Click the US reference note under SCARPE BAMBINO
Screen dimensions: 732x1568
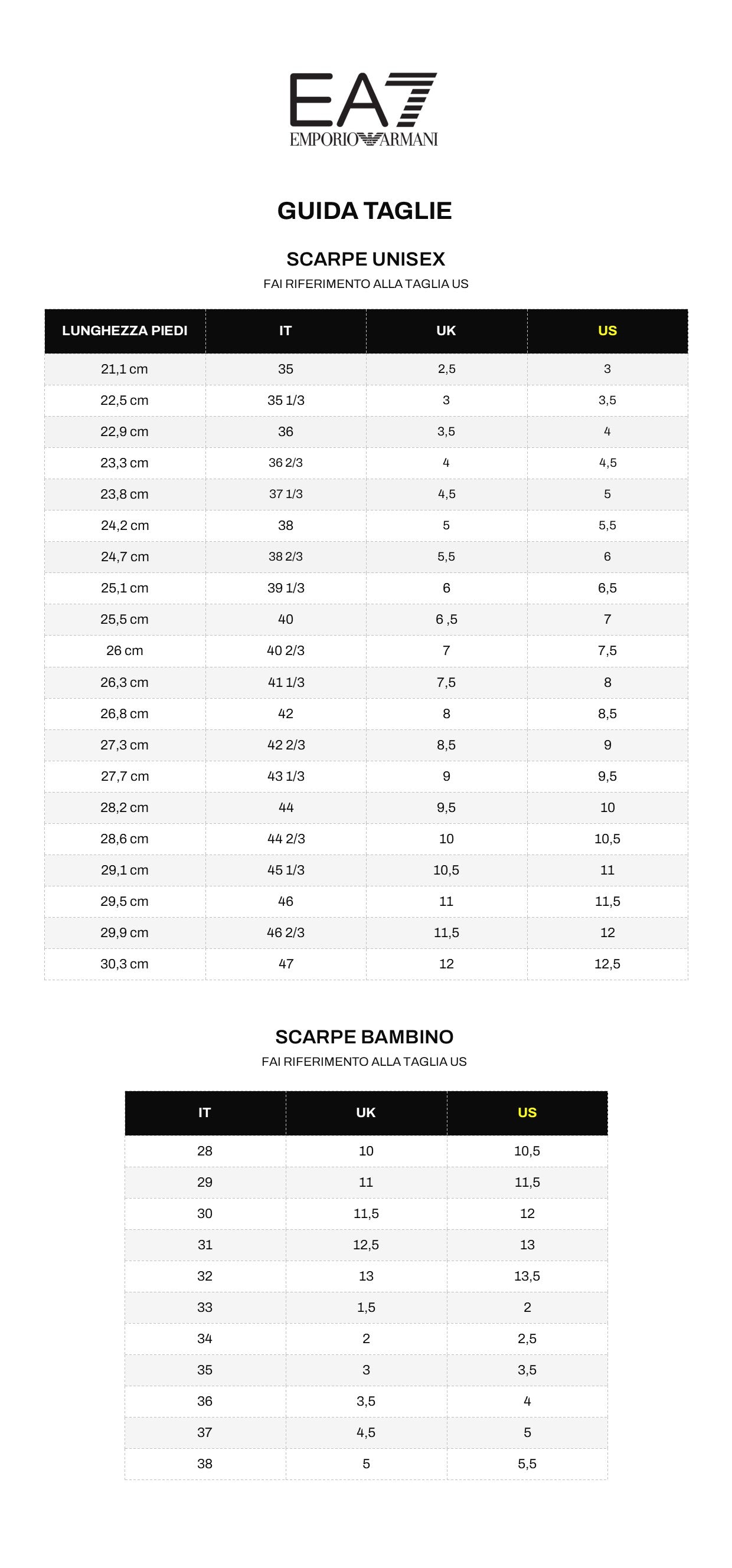click(x=364, y=1062)
